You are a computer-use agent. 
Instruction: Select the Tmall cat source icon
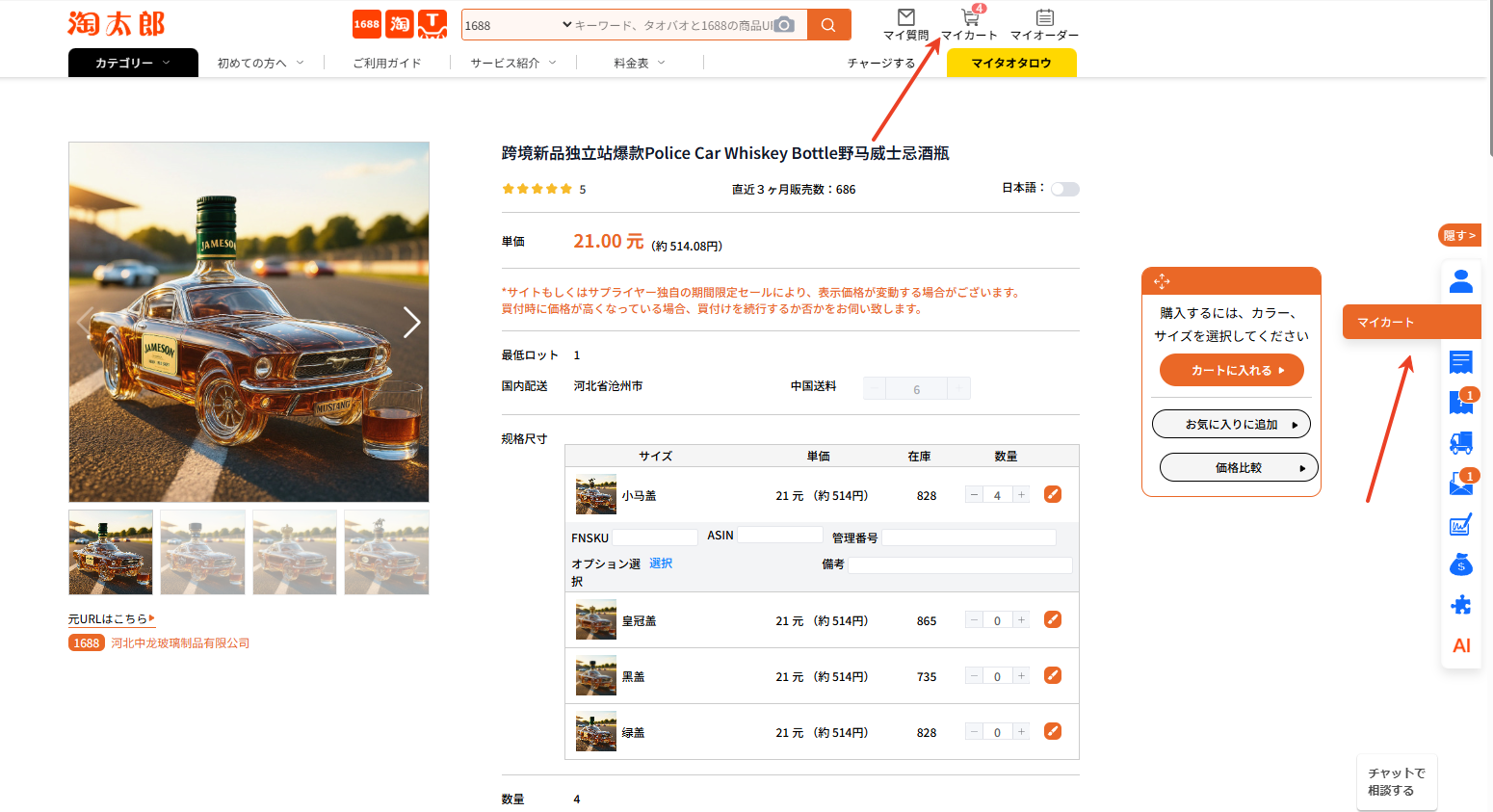(x=432, y=24)
